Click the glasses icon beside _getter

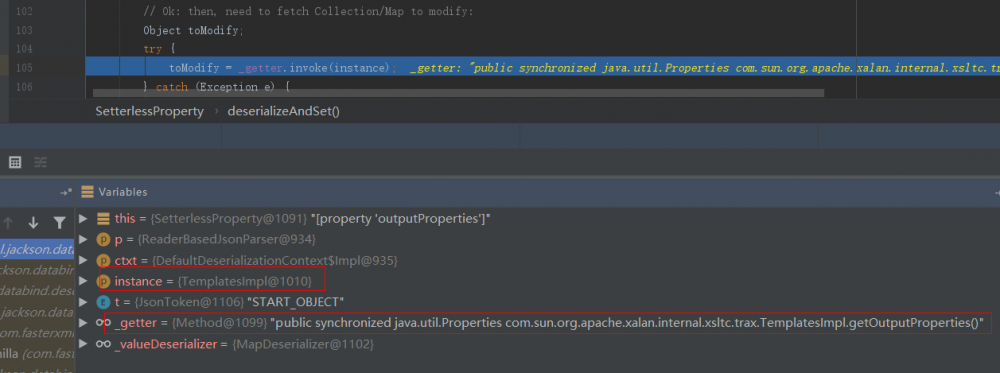pyautogui.click(x=103, y=323)
